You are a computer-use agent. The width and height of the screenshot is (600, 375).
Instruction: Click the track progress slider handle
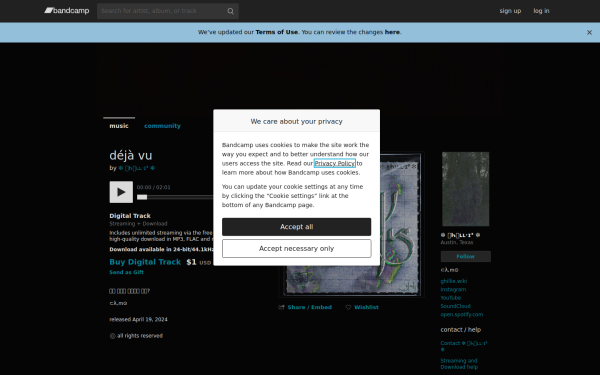[142, 197]
